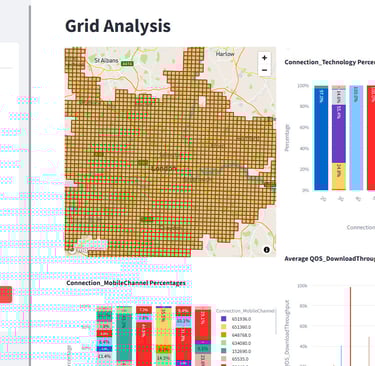Zoom in on the map

click(264, 58)
